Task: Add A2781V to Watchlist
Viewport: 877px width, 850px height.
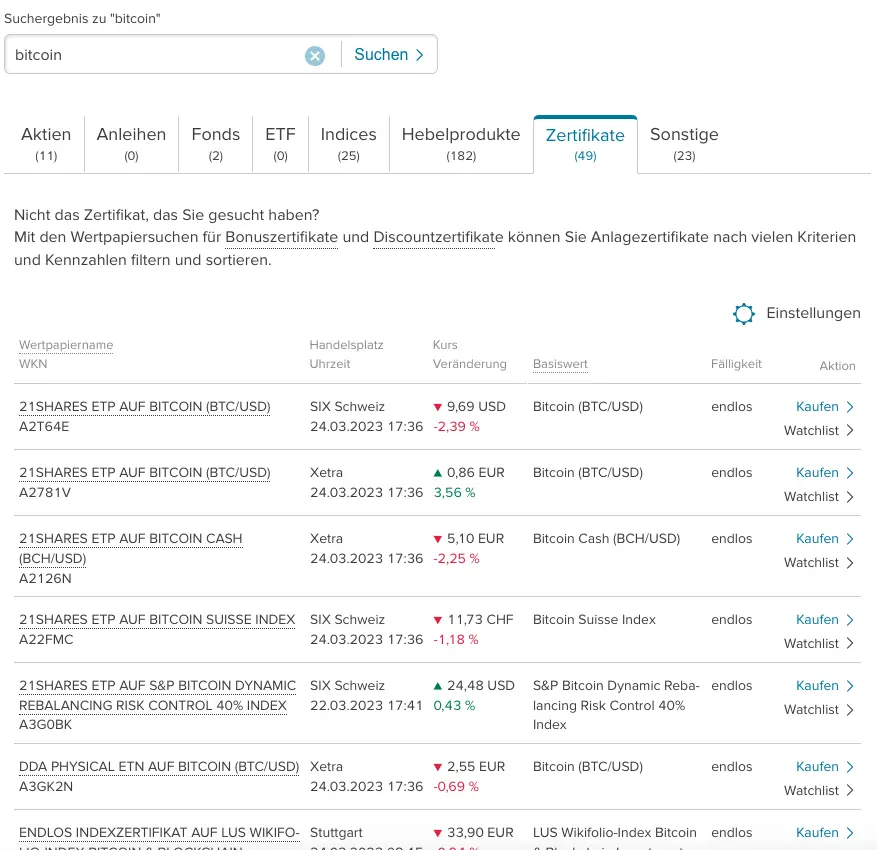Action: pos(818,497)
